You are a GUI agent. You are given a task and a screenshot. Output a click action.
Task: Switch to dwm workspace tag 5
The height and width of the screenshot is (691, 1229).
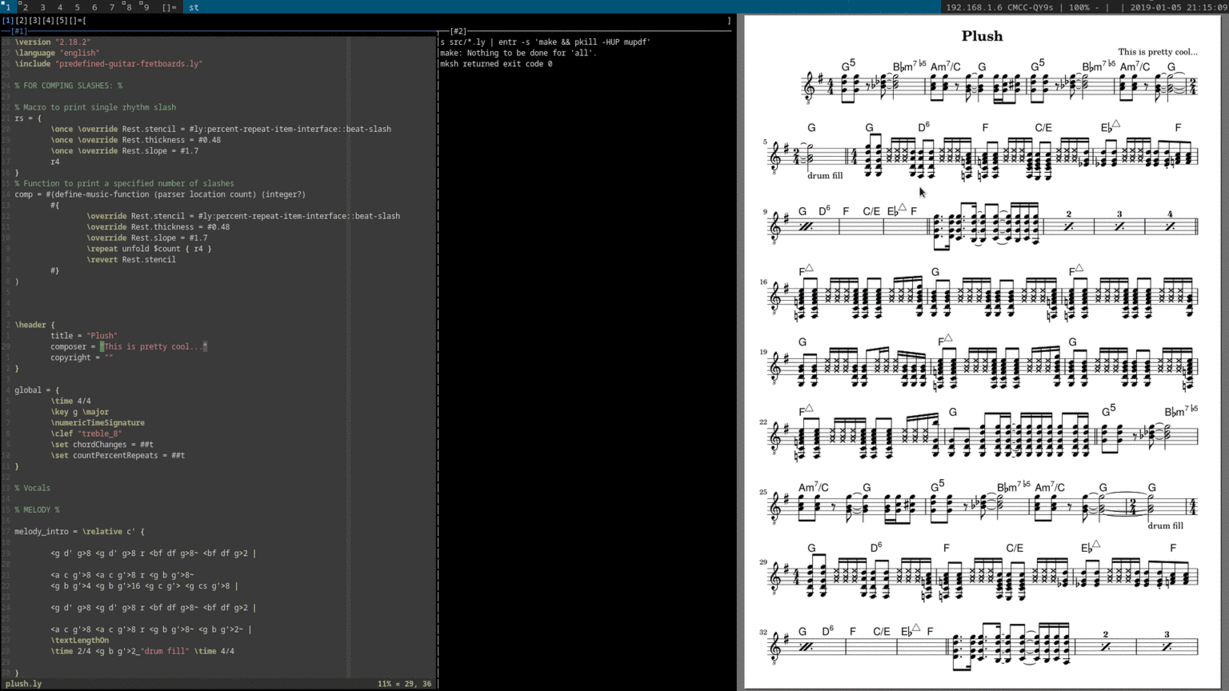coord(77,7)
